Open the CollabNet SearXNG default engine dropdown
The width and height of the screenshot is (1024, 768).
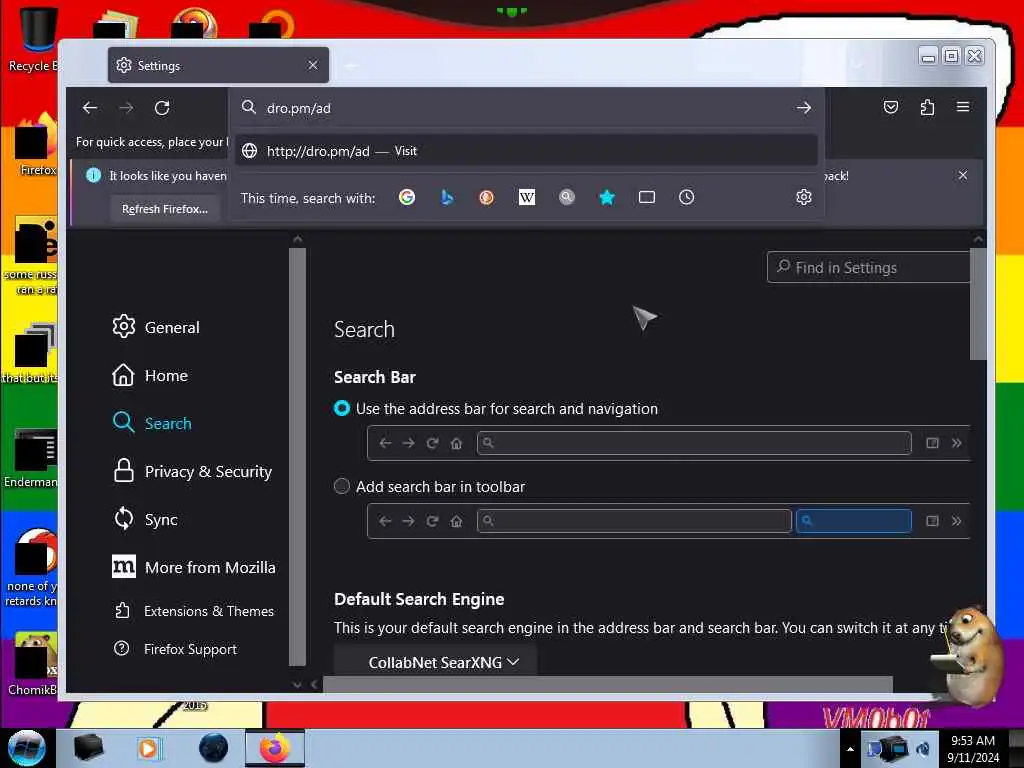tap(436, 662)
